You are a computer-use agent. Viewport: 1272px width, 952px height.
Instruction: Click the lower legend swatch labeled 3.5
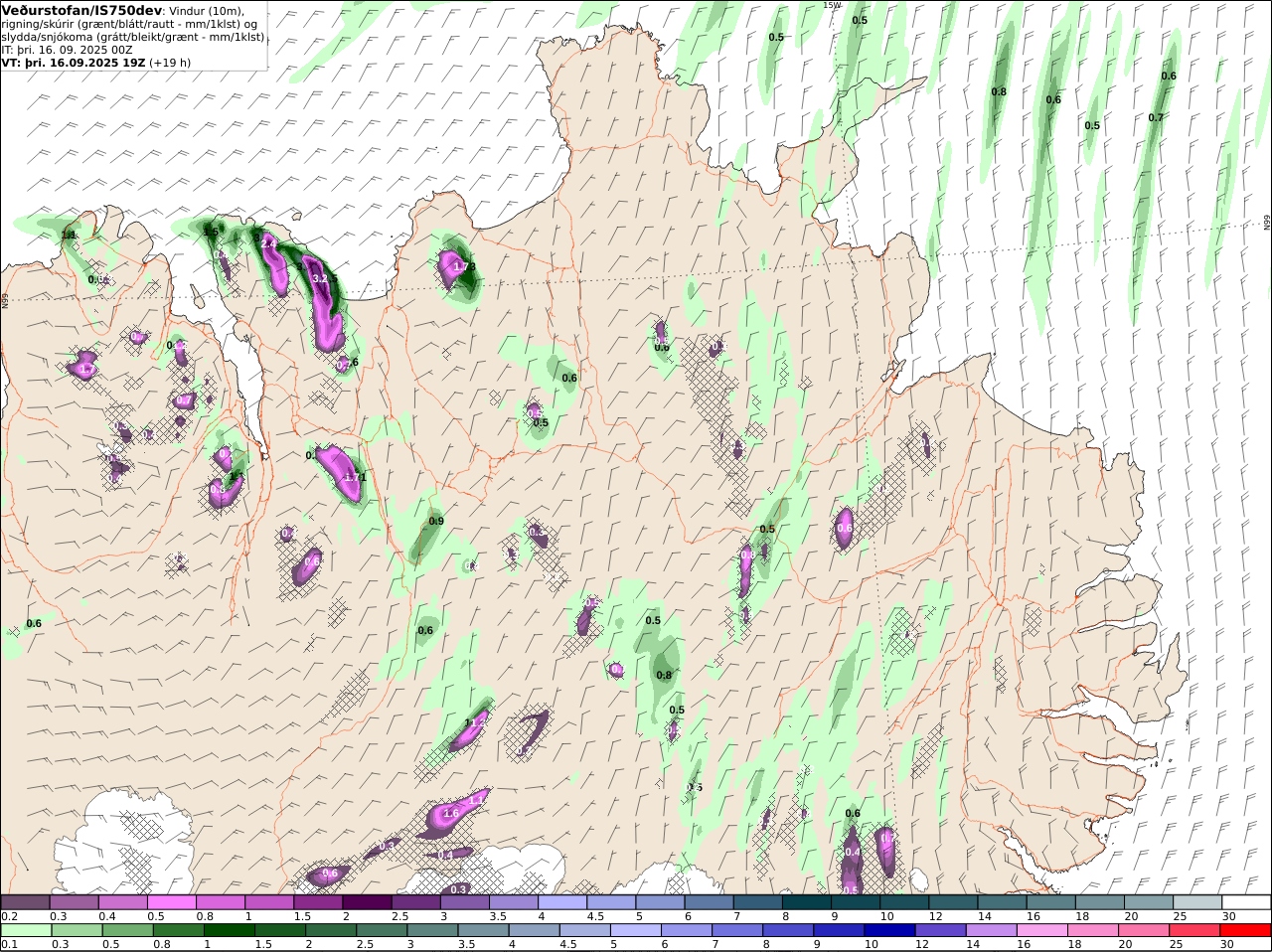point(481,930)
